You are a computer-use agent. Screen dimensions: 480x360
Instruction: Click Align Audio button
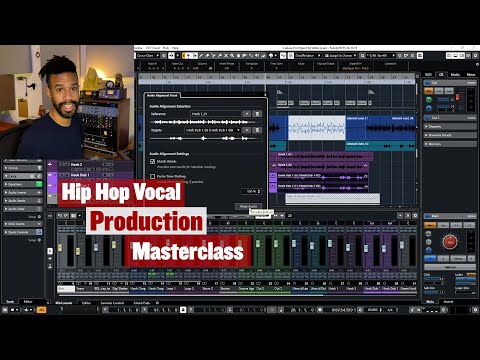[x=248, y=207]
